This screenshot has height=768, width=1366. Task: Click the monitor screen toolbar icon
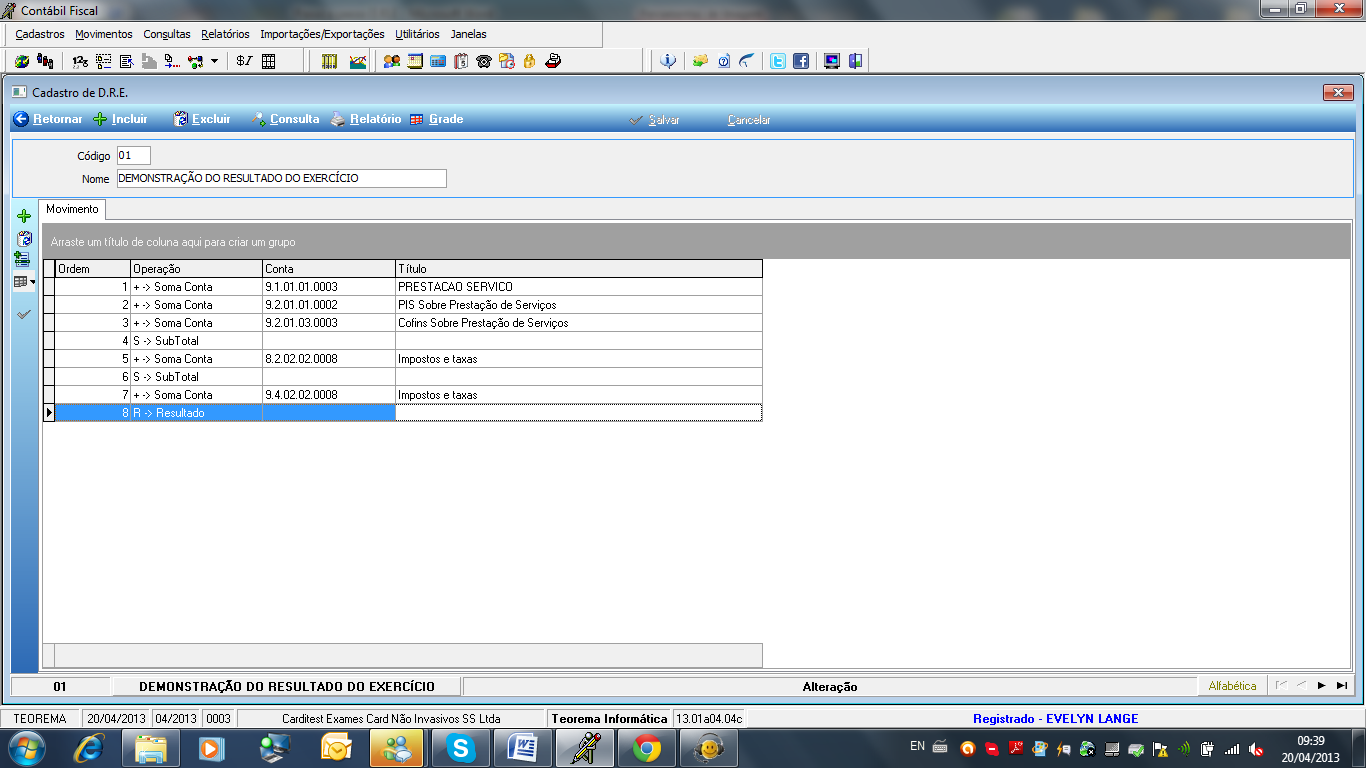click(x=832, y=61)
